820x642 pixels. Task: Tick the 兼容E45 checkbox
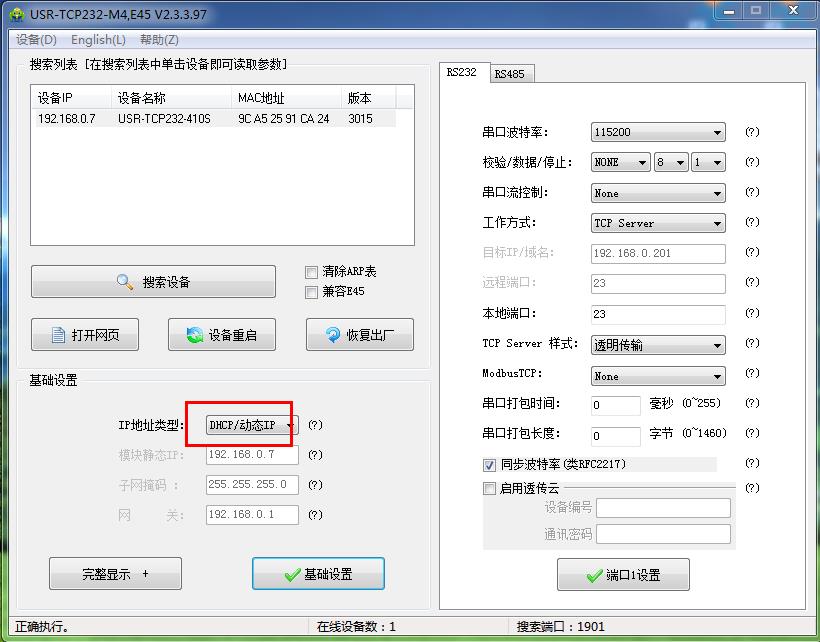click(311, 292)
